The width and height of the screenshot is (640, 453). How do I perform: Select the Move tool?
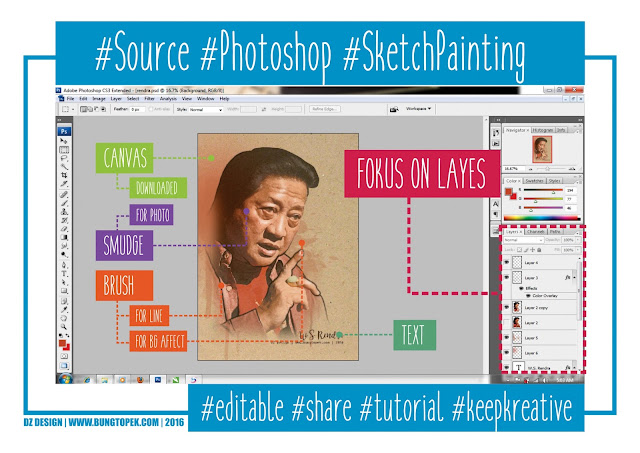point(64,141)
